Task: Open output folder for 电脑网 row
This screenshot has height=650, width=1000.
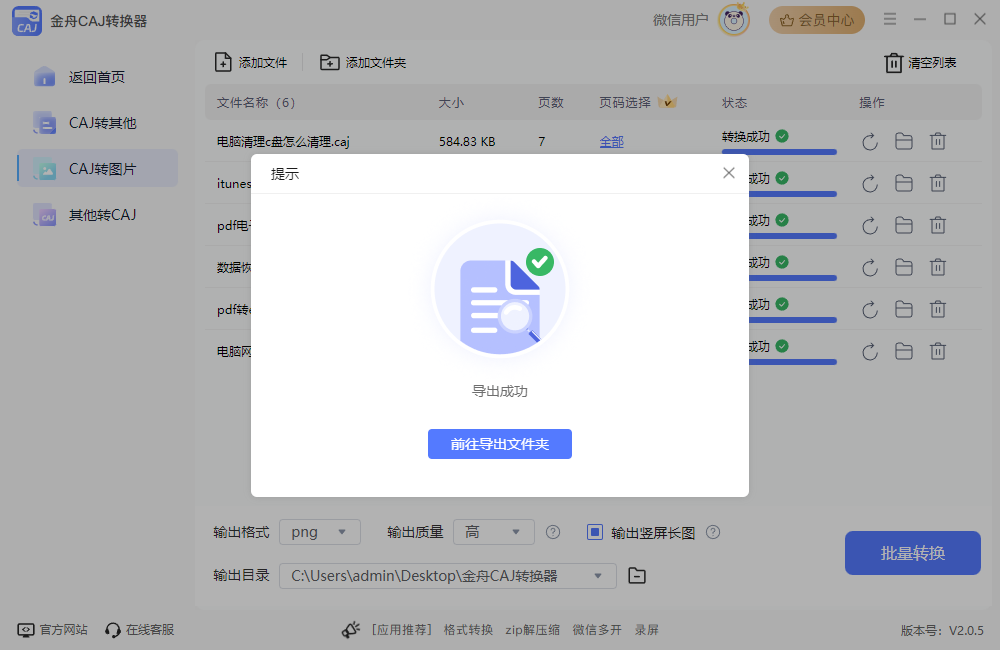Action: [904, 351]
